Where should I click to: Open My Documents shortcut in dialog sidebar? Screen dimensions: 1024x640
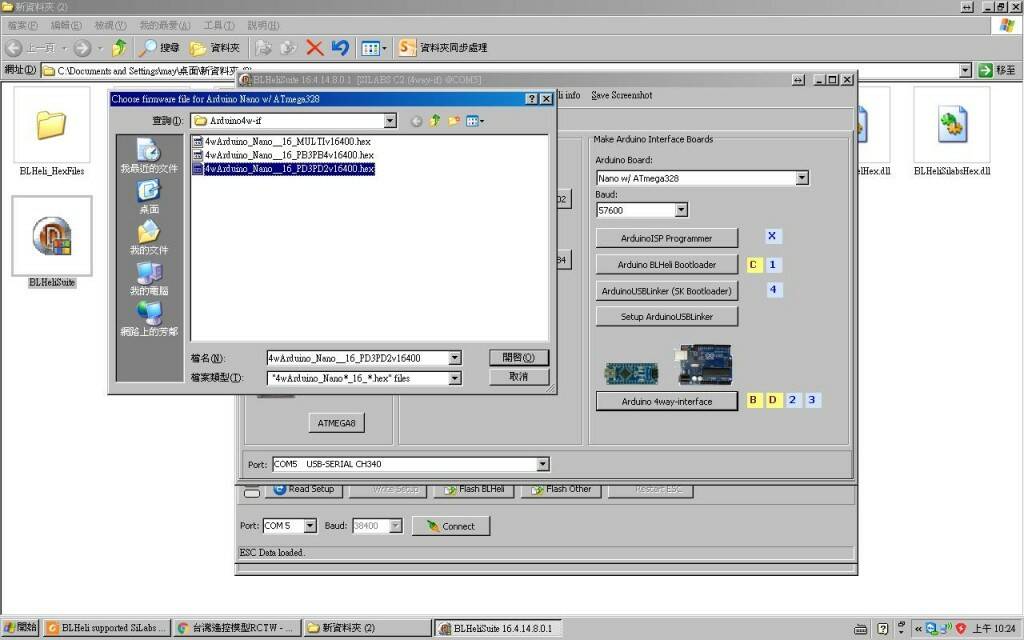149,238
